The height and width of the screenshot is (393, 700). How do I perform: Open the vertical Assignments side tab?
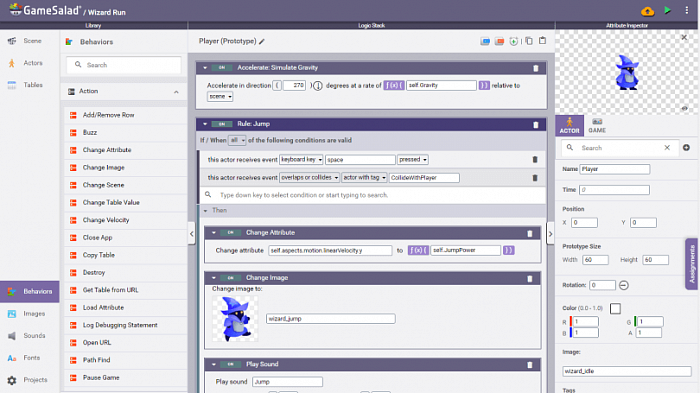point(692,264)
